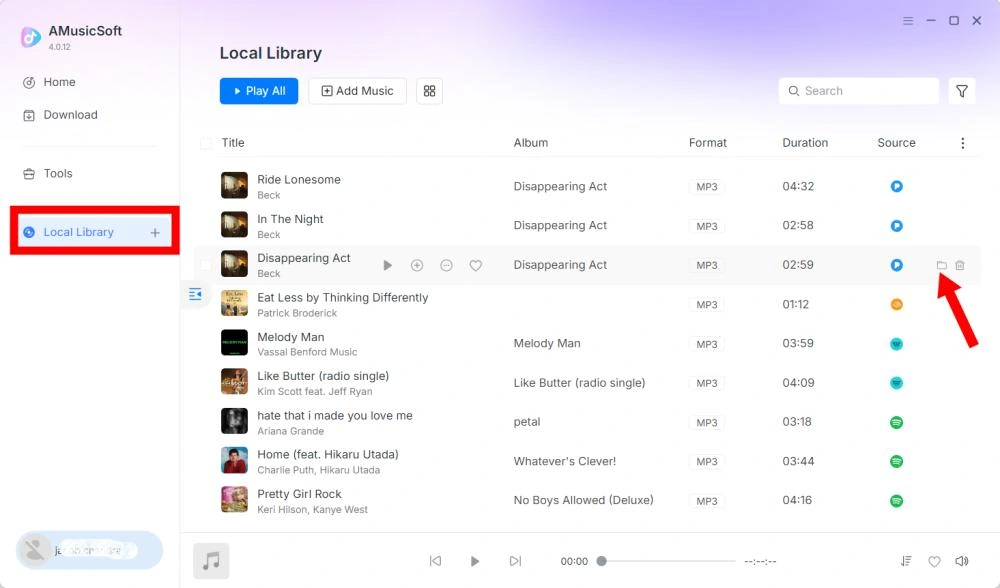
Task: Click the music note now-playing thumbnail
Action: point(211,561)
